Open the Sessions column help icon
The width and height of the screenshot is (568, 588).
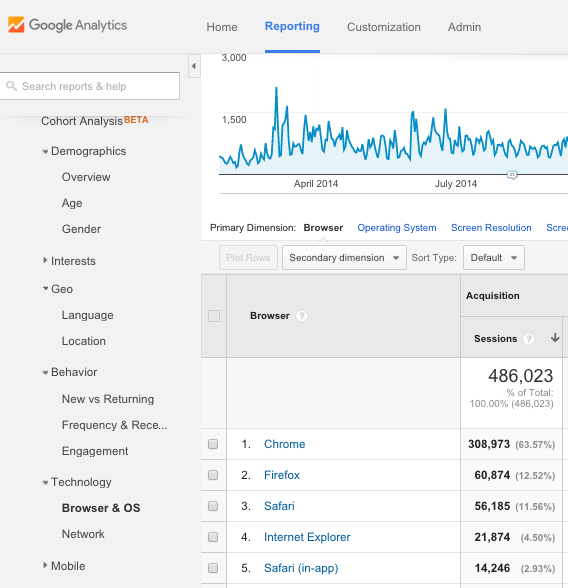coord(528,339)
